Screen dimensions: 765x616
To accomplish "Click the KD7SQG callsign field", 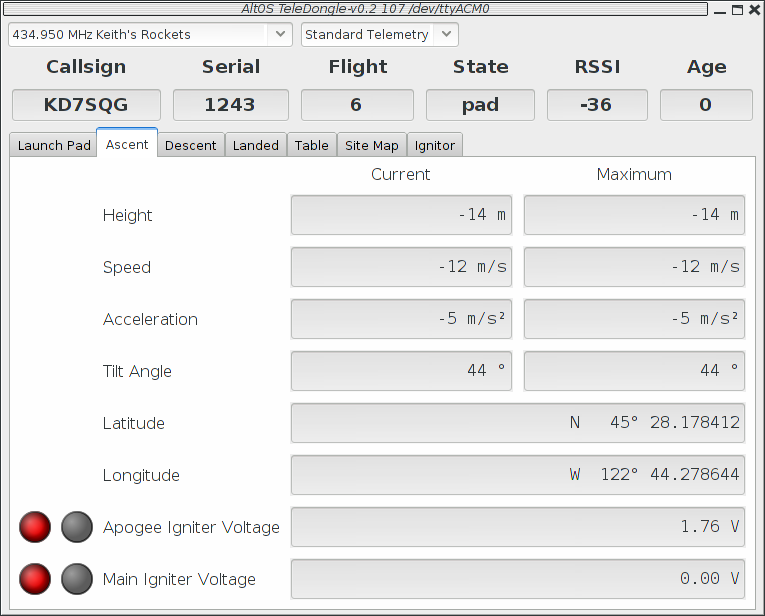I will coord(86,105).
